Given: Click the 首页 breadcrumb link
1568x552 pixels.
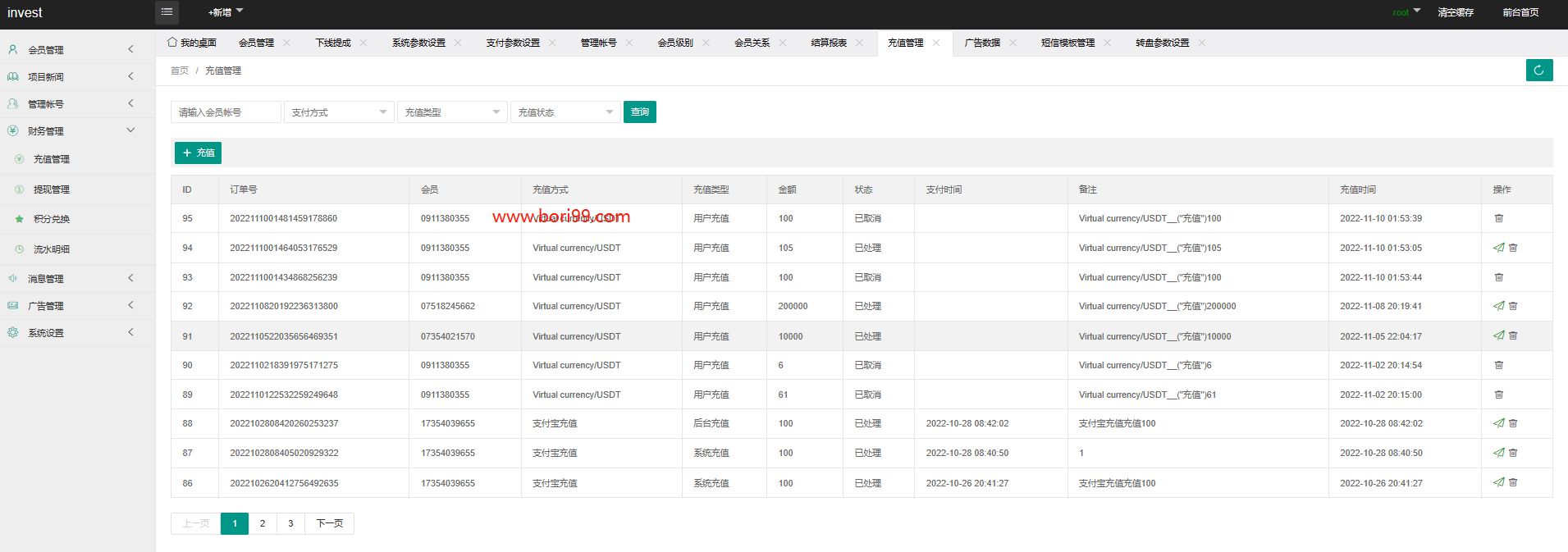Looking at the screenshot, I should [180, 71].
